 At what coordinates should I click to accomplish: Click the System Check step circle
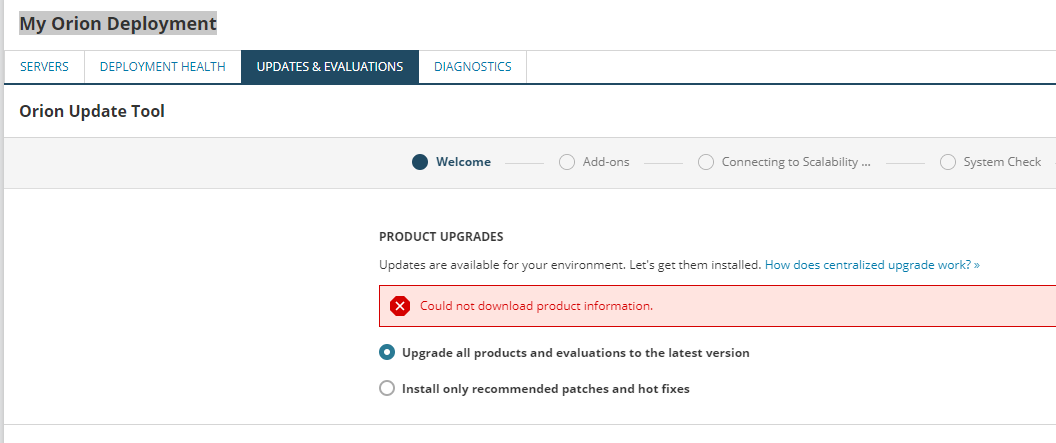tap(948, 162)
